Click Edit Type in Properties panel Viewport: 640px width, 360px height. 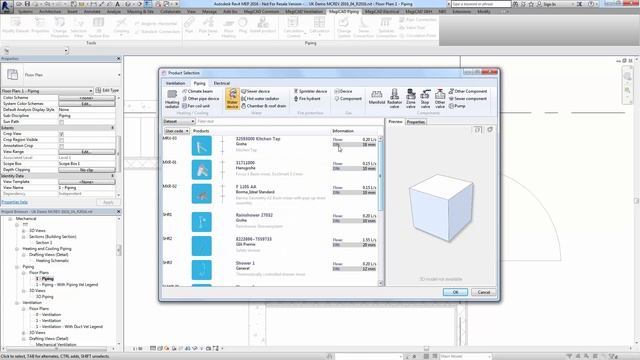[x=107, y=91]
